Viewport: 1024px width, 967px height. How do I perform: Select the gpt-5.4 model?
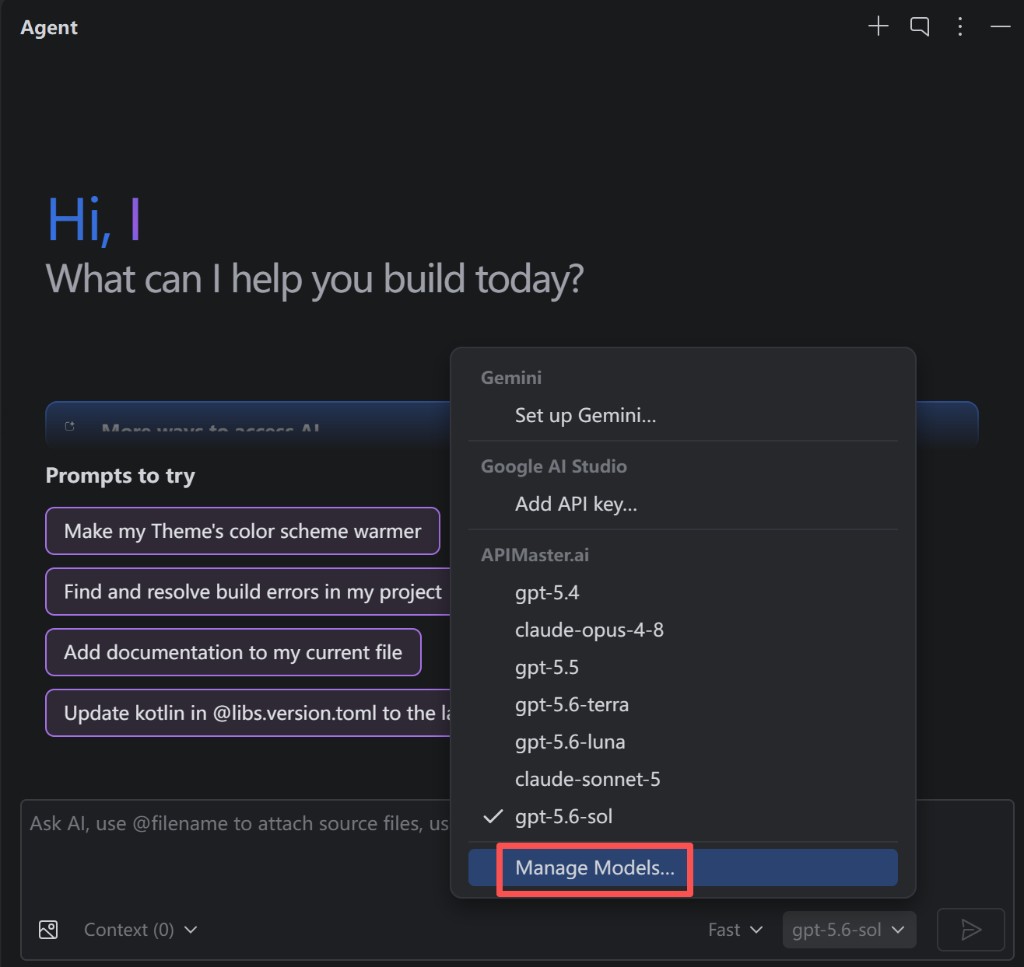[682, 592]
